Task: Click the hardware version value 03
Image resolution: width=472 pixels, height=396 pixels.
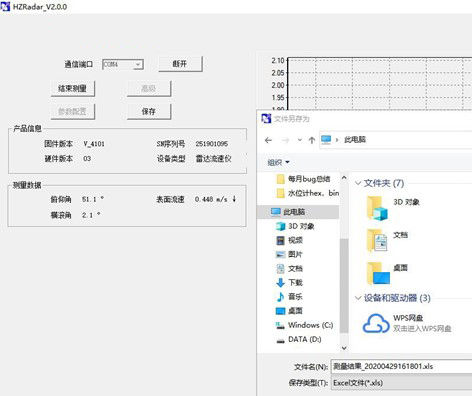Action: [87, 159]
